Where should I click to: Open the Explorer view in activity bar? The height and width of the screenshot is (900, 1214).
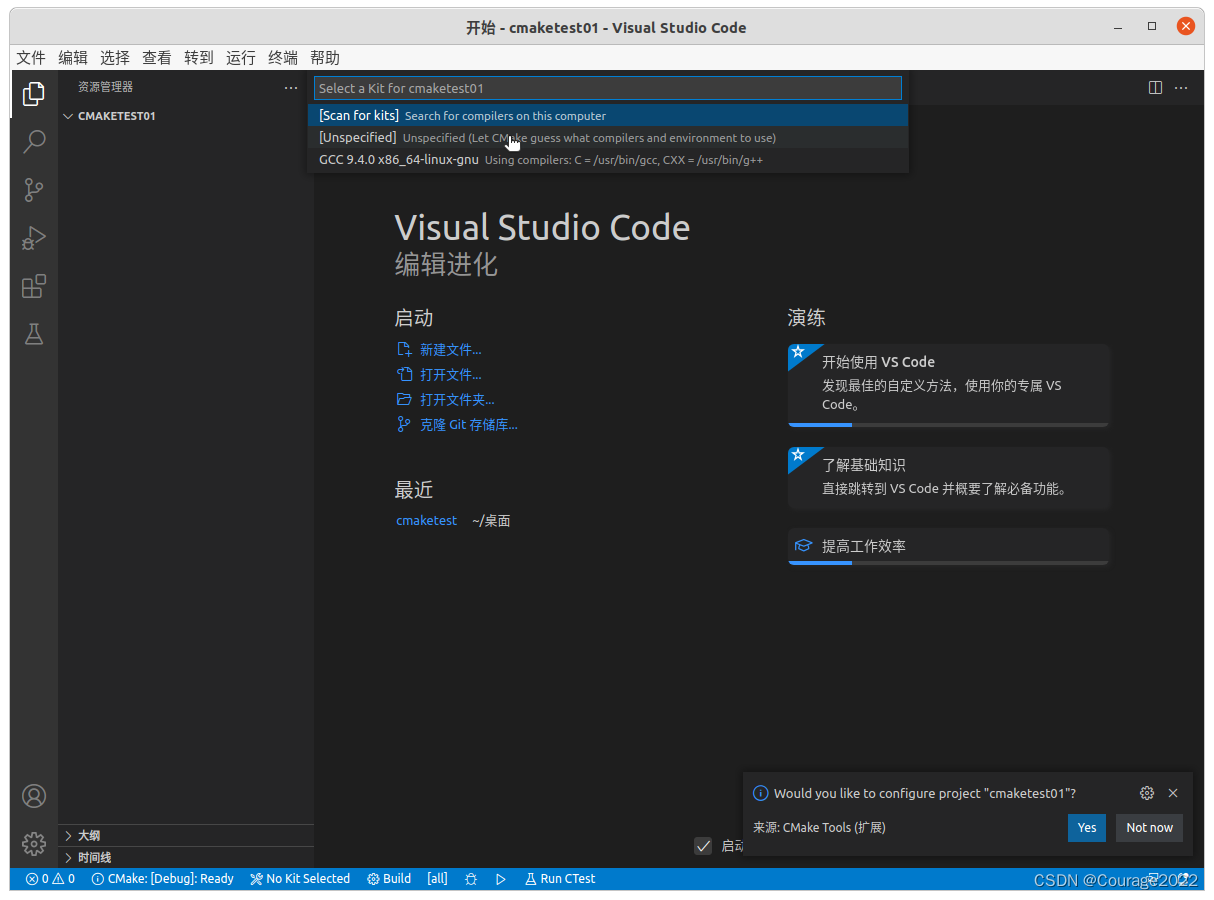click(x=34, y=94)
